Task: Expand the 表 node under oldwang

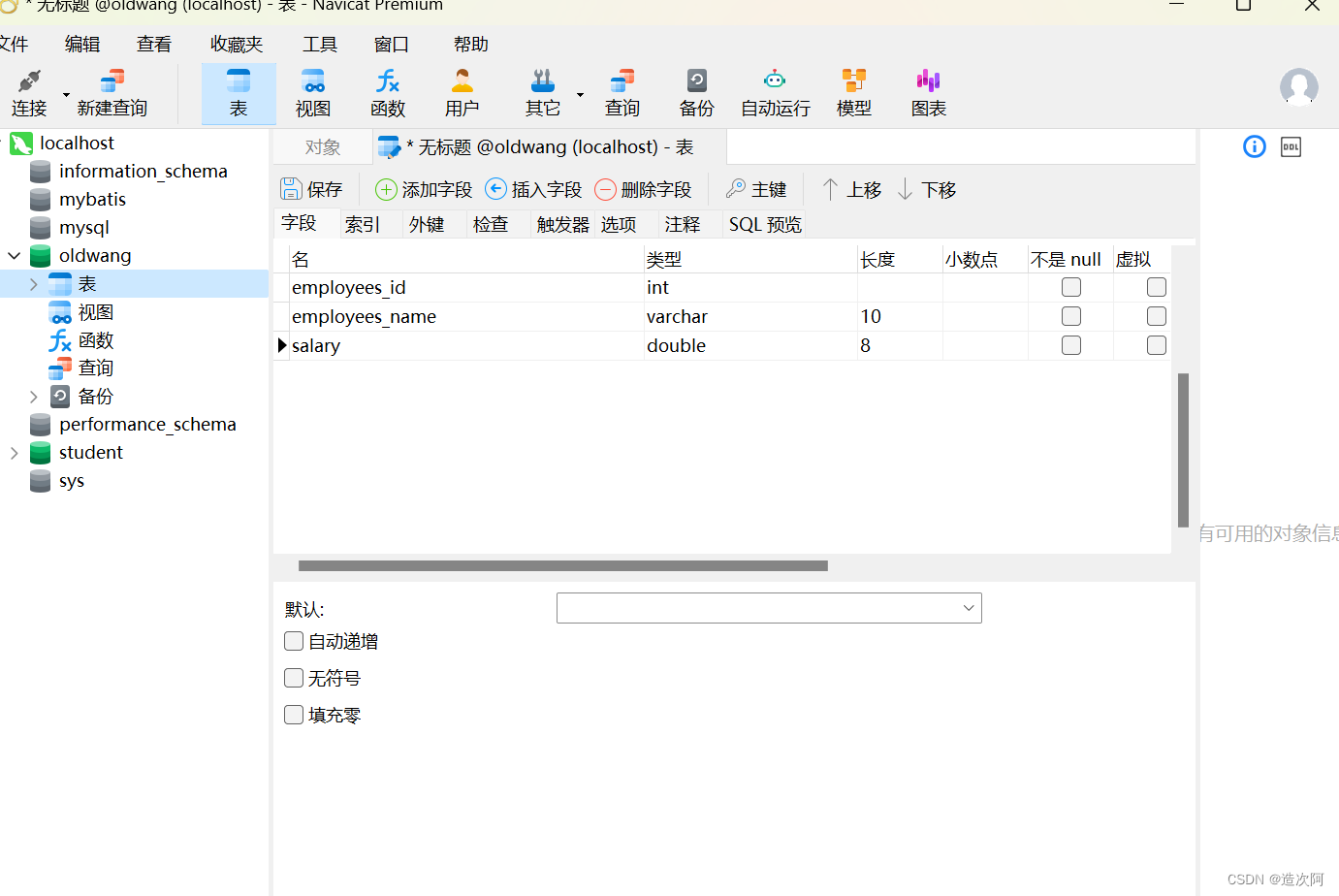Action: tap(34, 284)
